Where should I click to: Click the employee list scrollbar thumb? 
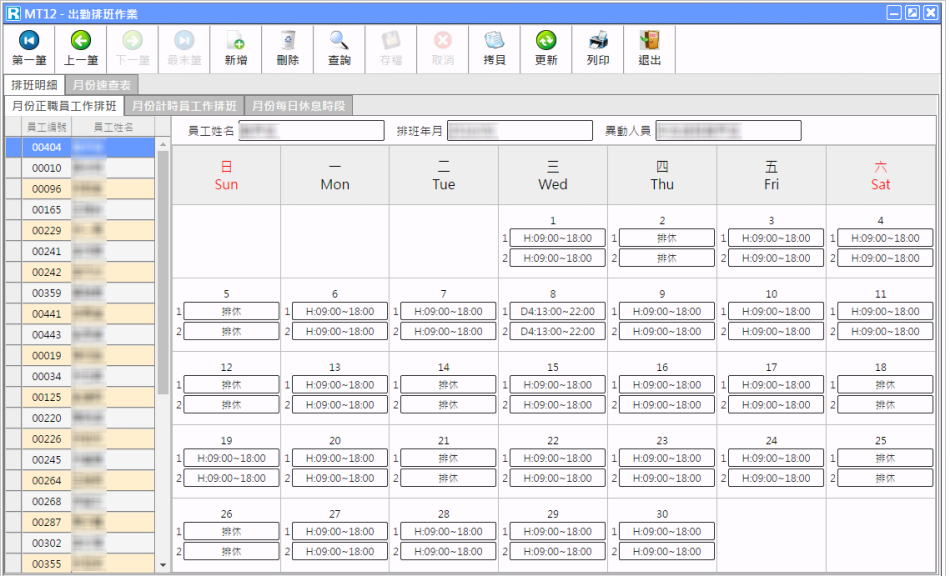pyautogui.click(x=162, y=273)
